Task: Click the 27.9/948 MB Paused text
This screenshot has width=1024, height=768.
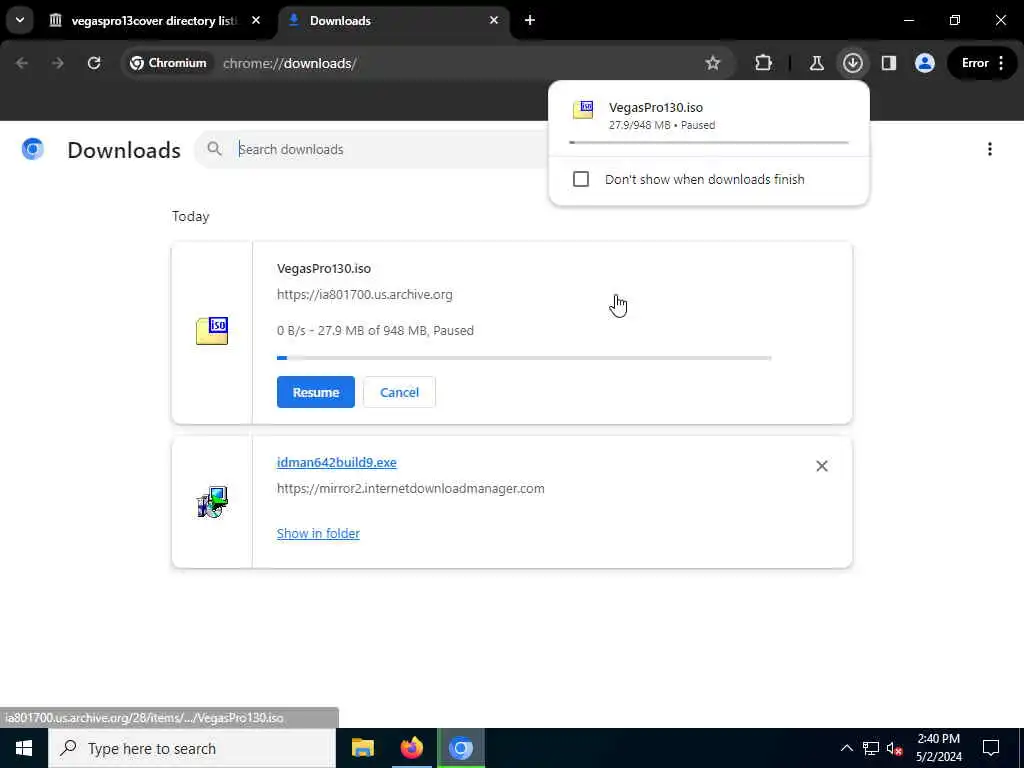Action: [x=662, y=125]
